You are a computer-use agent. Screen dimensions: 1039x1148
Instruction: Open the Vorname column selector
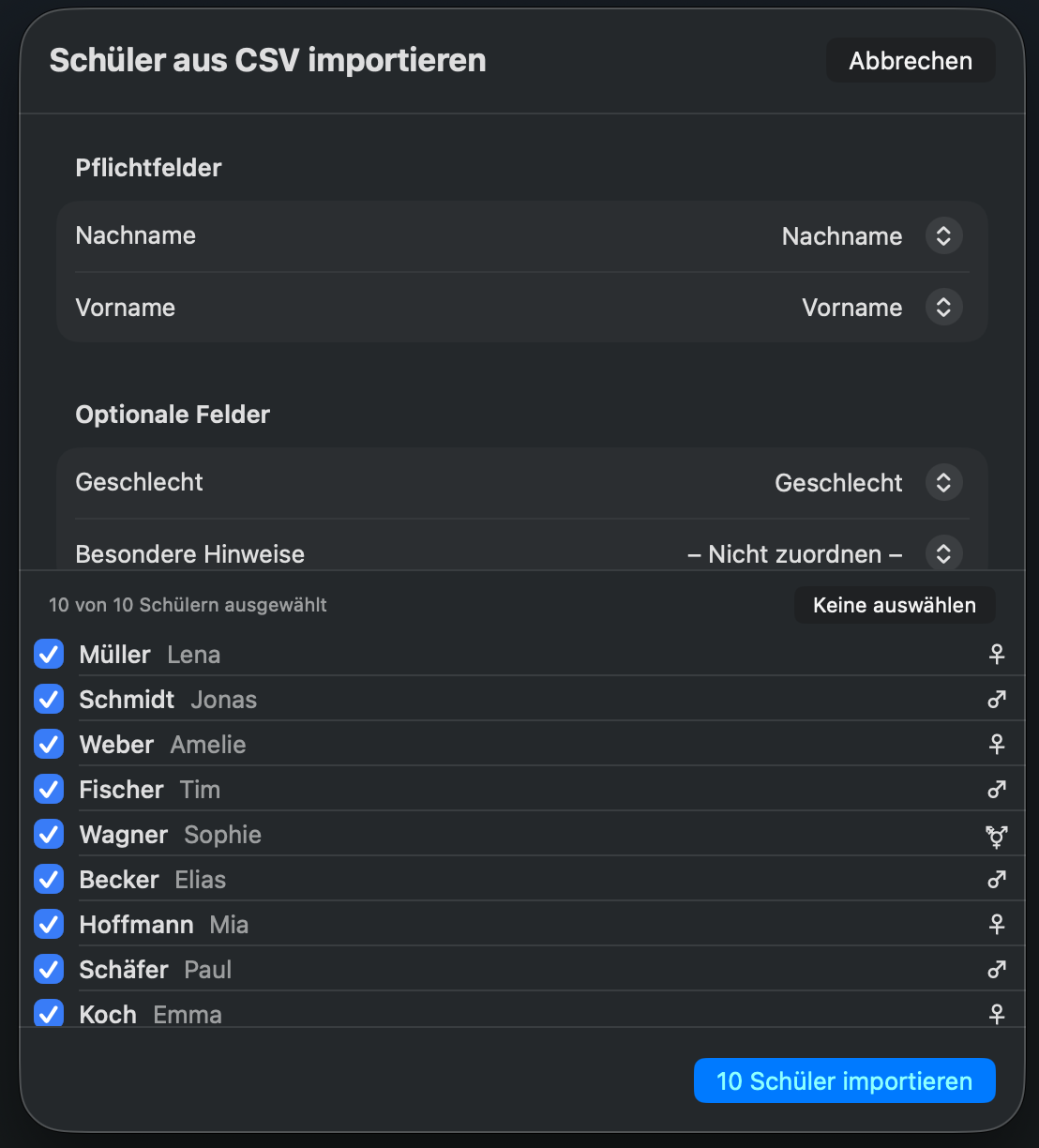[x=943, y=307]
